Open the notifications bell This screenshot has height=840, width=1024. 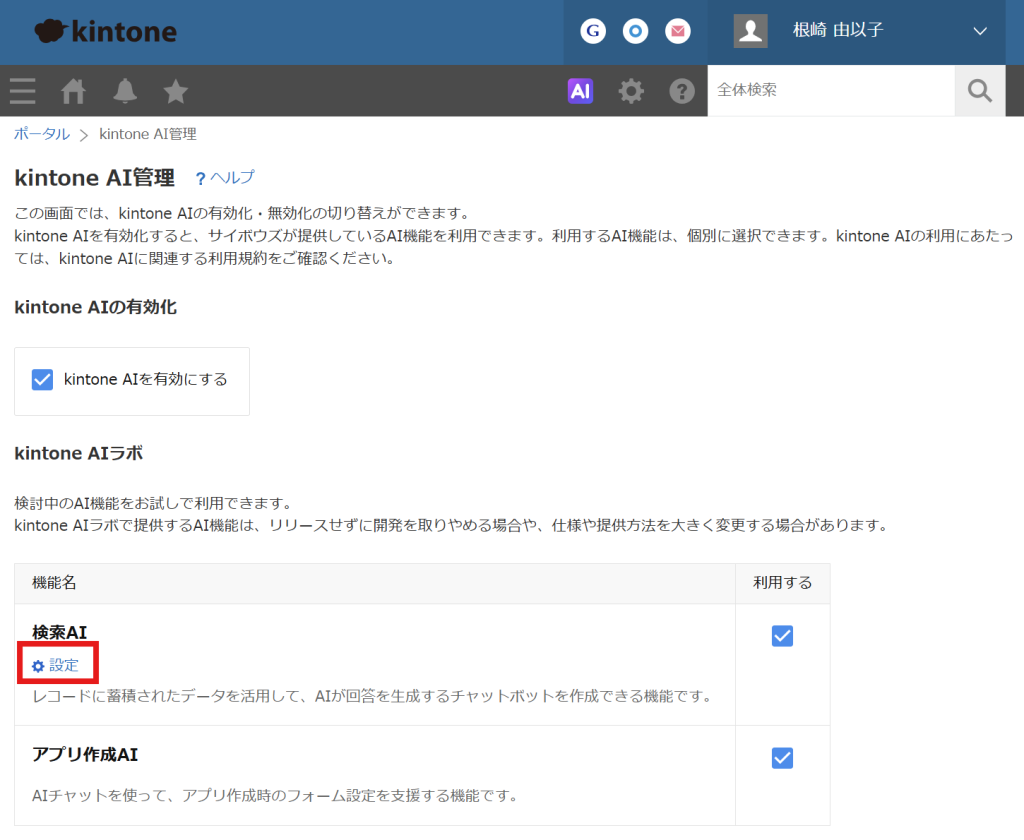pyautogui.click(x=125, y=91)
